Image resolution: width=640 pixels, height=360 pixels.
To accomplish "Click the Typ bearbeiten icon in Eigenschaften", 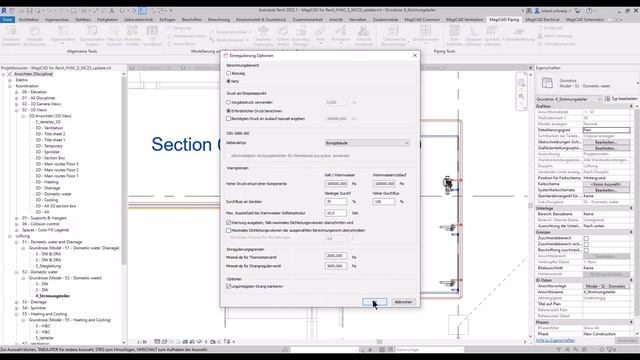I will (607, 99).
